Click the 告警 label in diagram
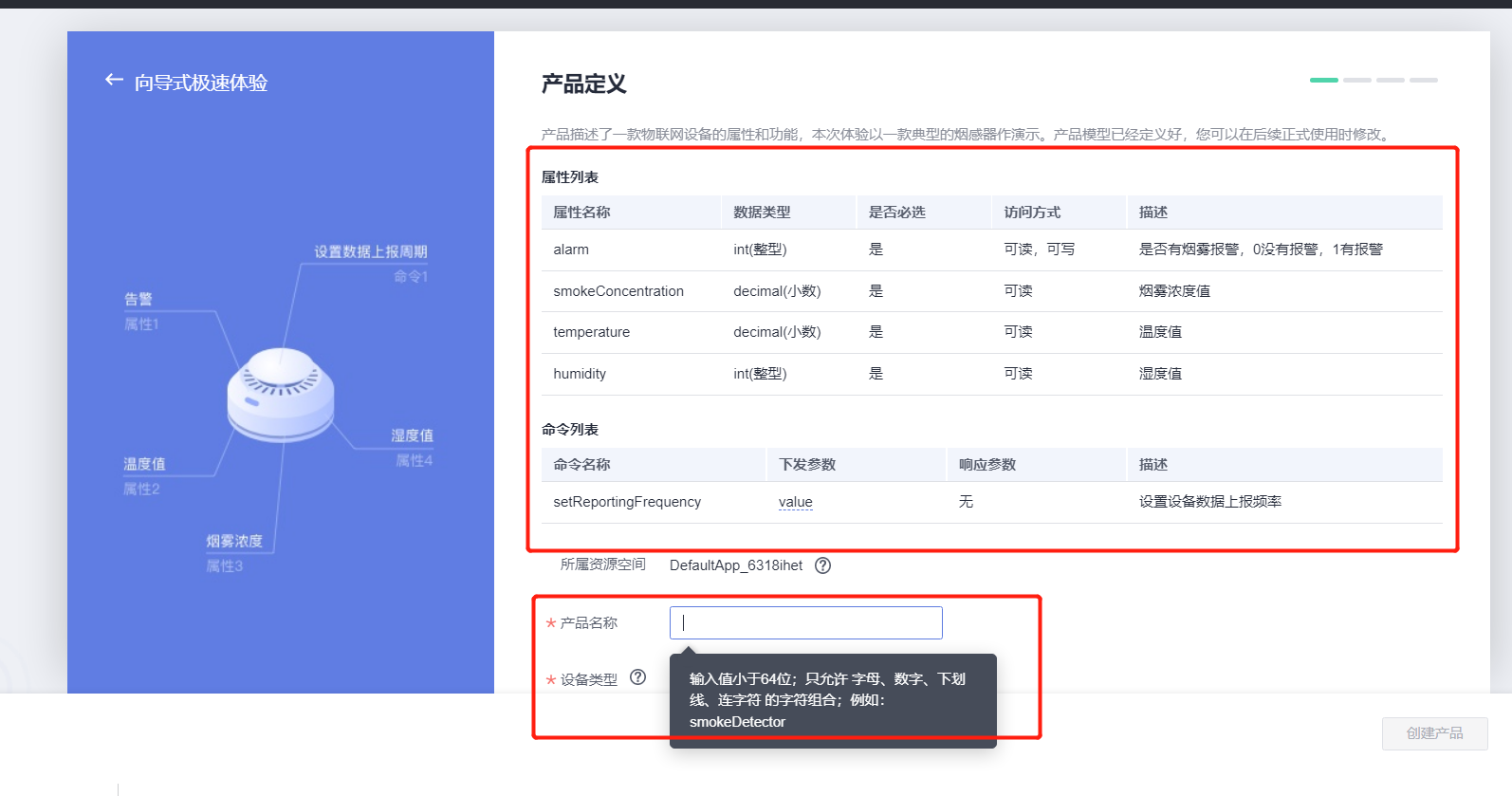Image resolution: width=1512 pixels, height=796 pixels. [x=138, y=299]
